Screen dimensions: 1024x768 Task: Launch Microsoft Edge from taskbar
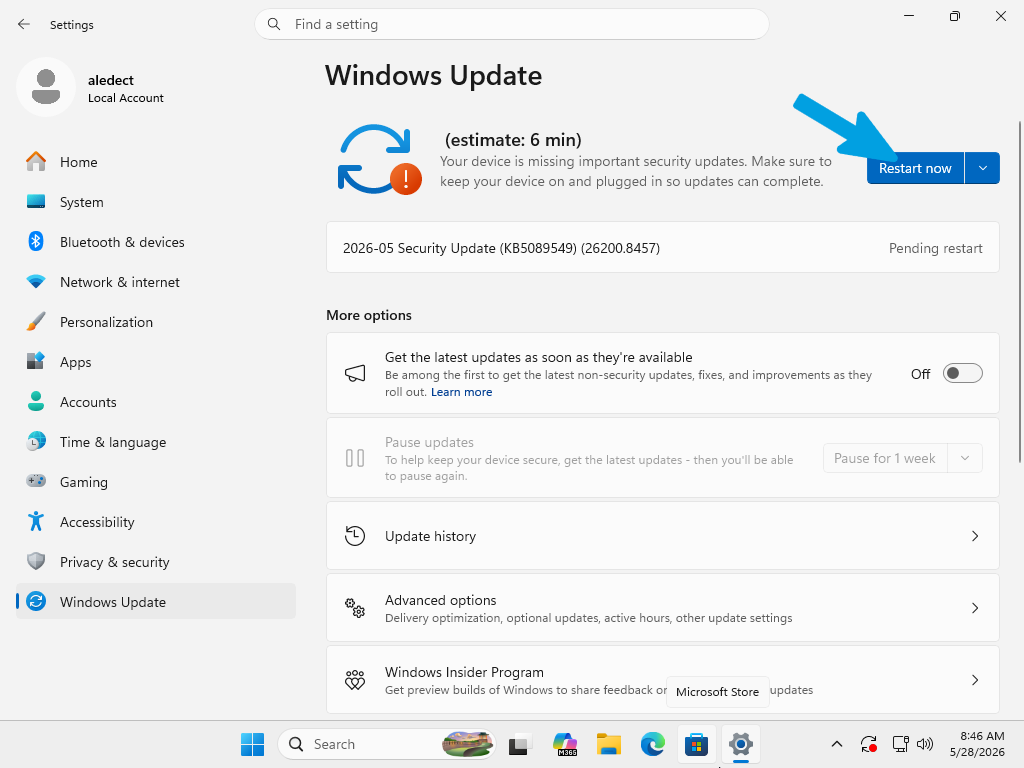[x=652, y=744]
